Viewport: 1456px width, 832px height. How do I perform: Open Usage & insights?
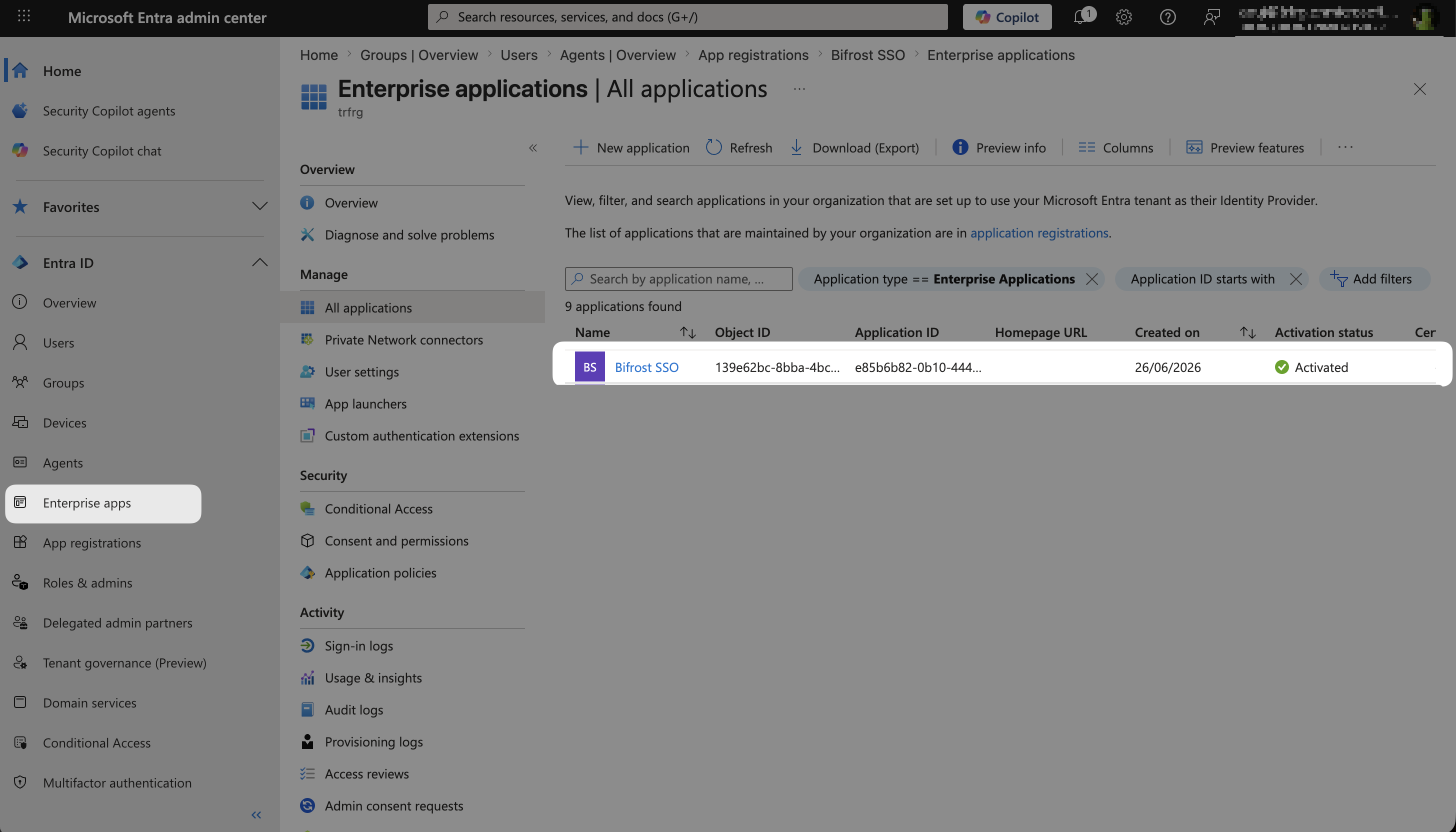pos(373,677)
